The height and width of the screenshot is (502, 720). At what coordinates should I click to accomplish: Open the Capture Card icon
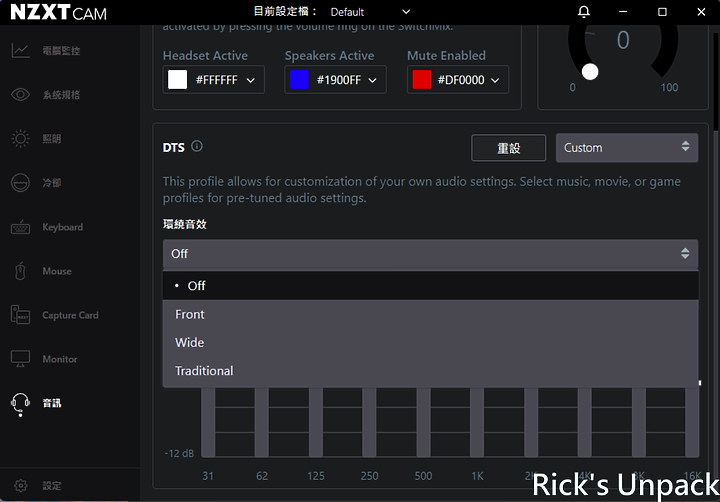pos(21,315)
